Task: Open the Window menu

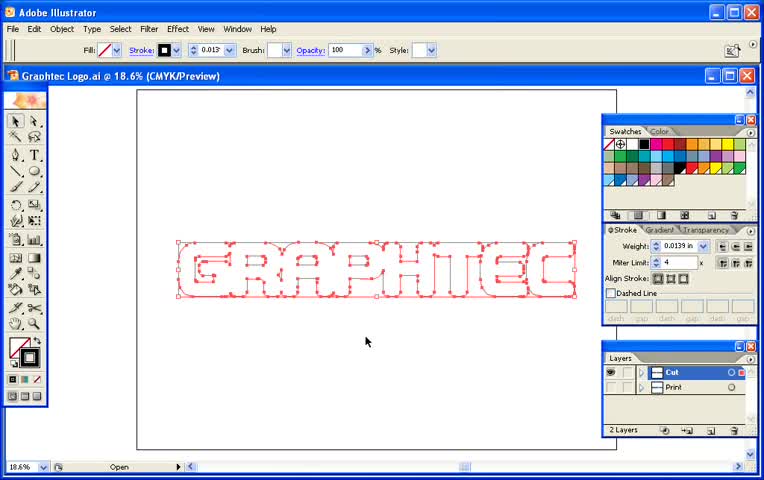Action: point(237,29)
